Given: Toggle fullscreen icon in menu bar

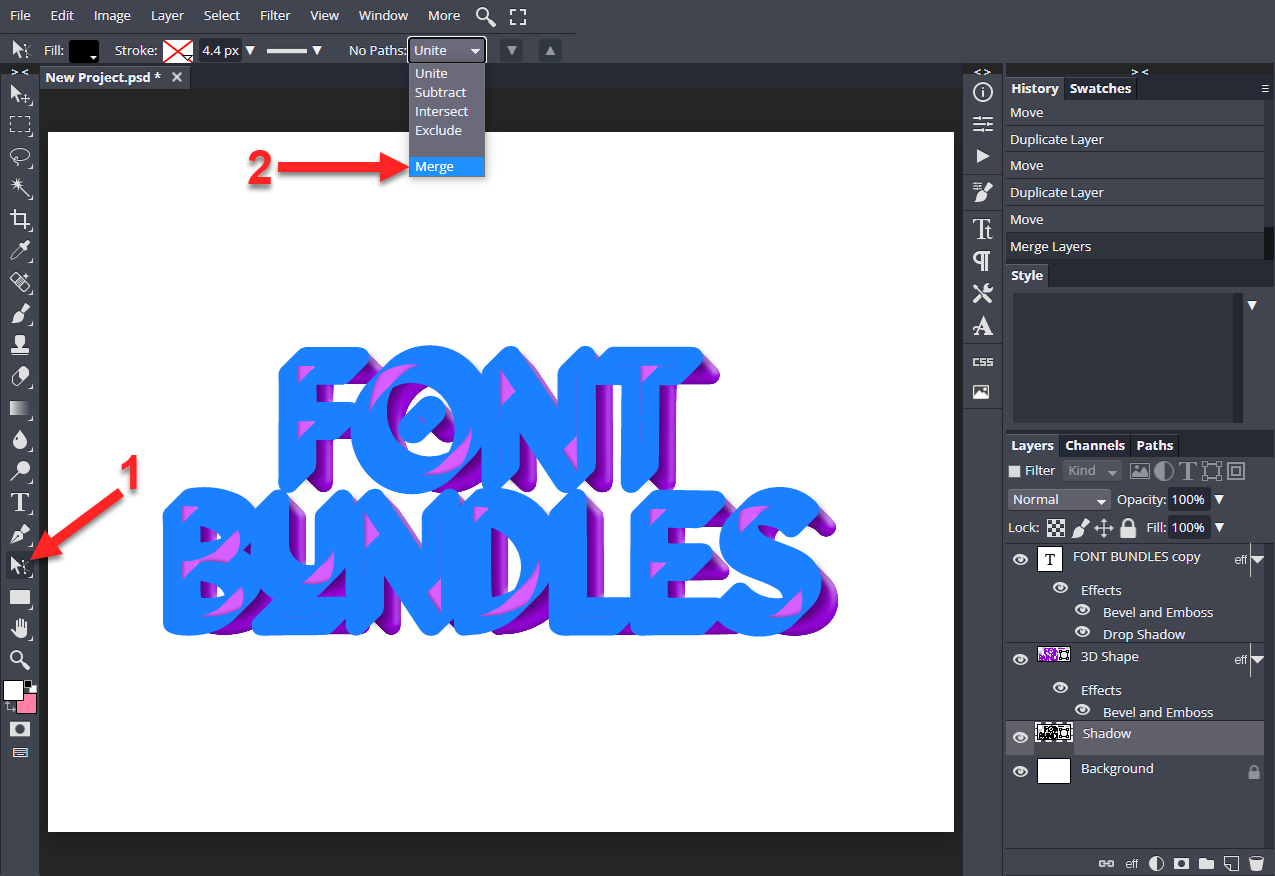Looking at the screenshot, I should 517,16.
